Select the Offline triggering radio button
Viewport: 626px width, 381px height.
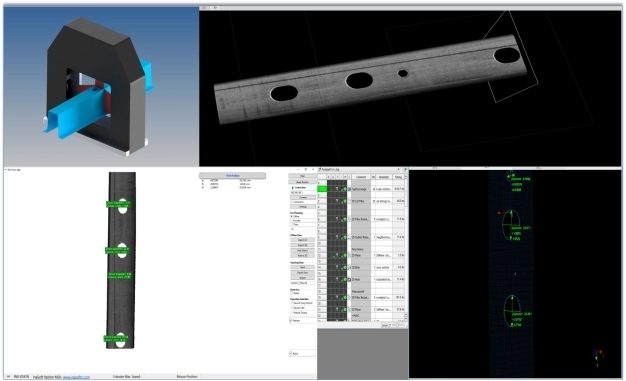pos(291,216)
